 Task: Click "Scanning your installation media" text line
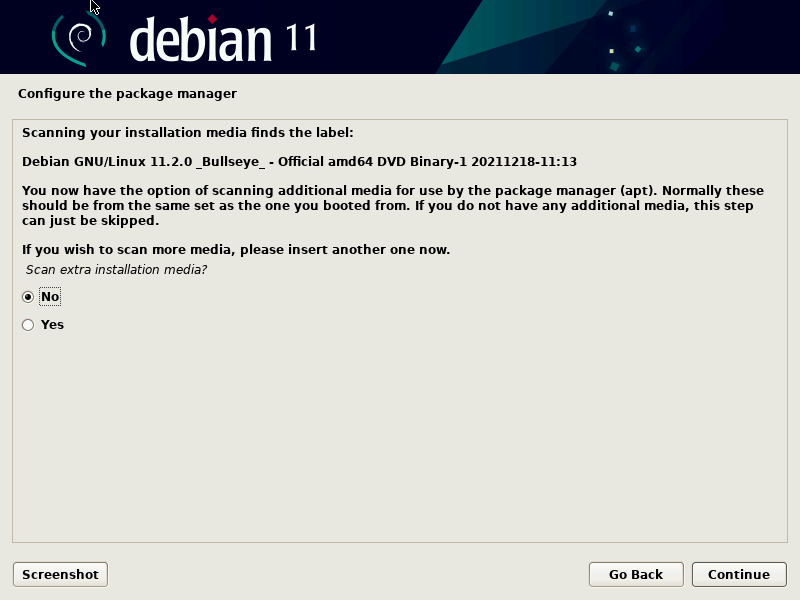click(187, 132)
